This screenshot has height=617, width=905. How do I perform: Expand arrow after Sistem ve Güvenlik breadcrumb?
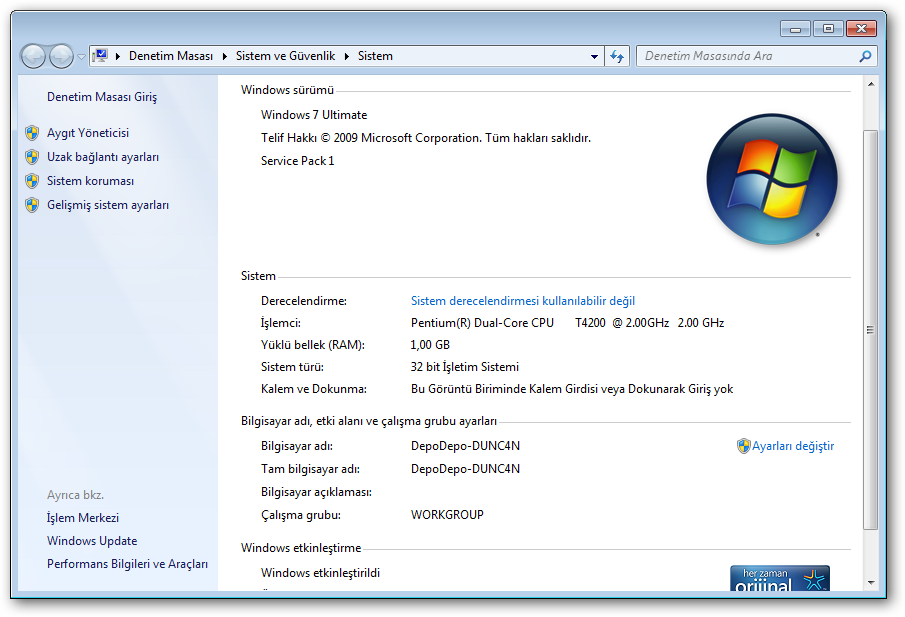point(347,56)
